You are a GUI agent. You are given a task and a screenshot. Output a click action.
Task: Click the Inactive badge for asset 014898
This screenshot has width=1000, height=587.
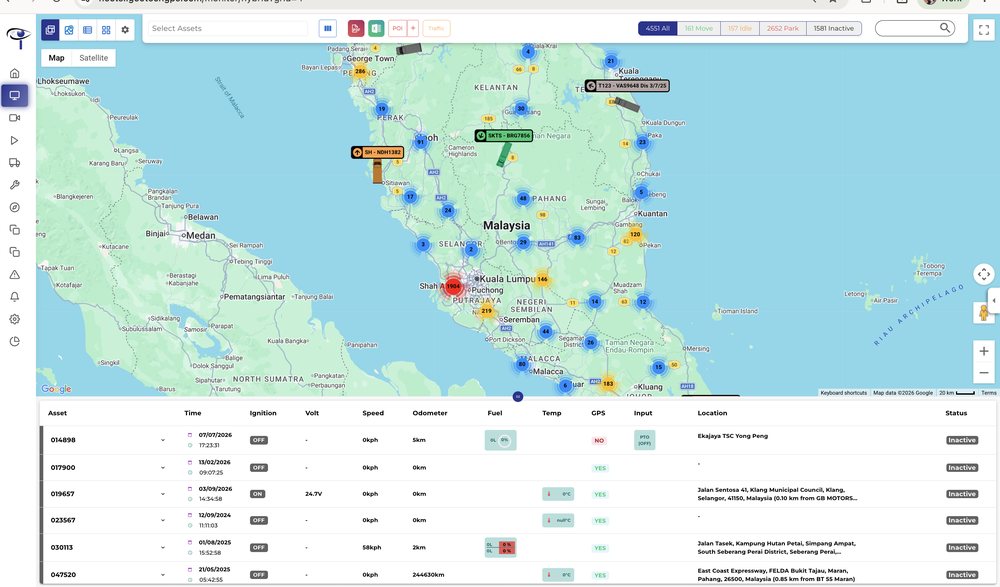pos(962,440)
